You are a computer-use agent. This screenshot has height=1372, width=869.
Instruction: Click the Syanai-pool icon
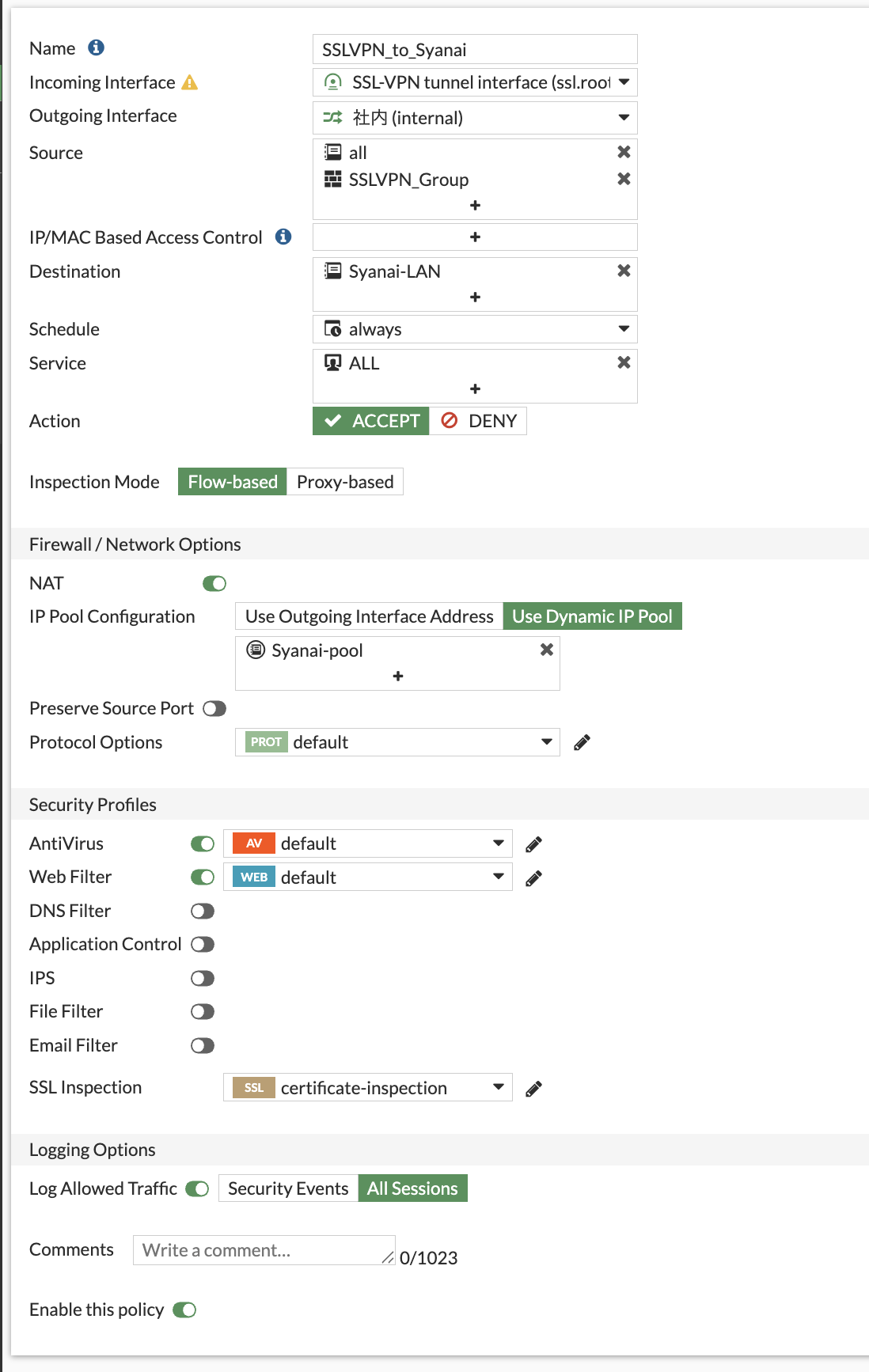[256, 650]
